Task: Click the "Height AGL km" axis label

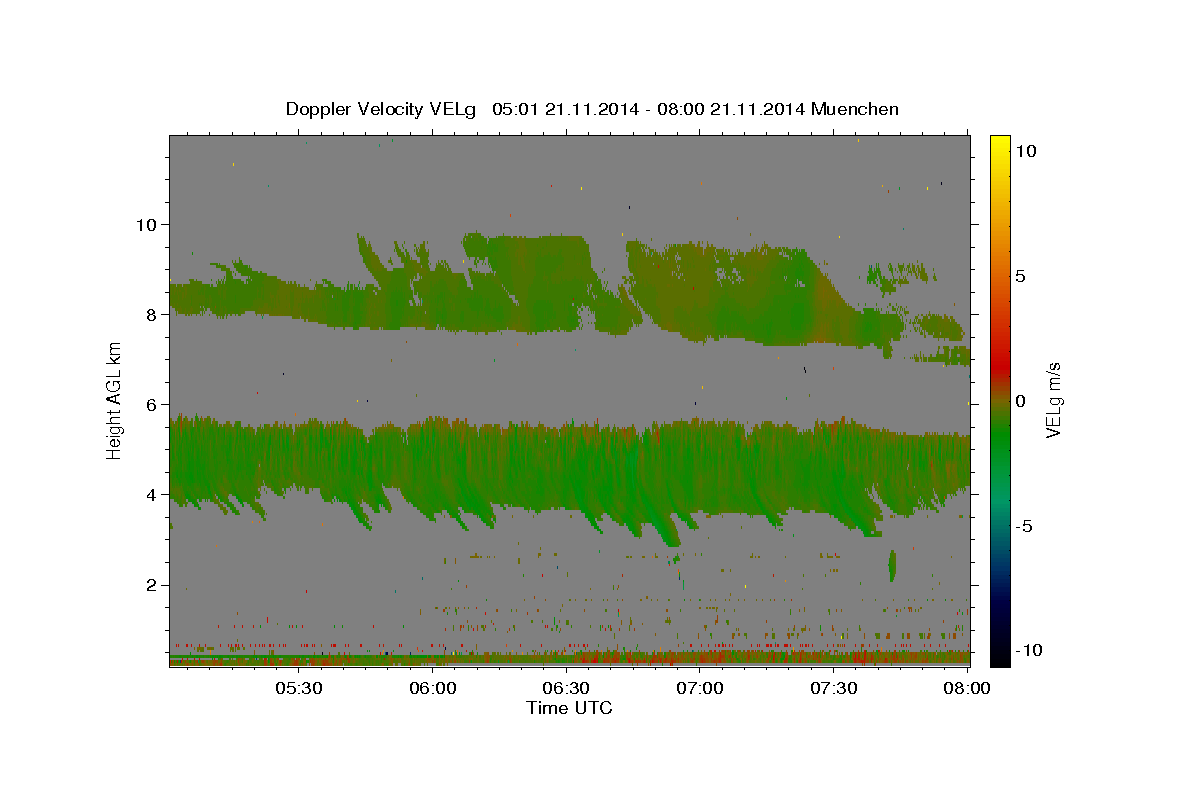Action: 115,400
